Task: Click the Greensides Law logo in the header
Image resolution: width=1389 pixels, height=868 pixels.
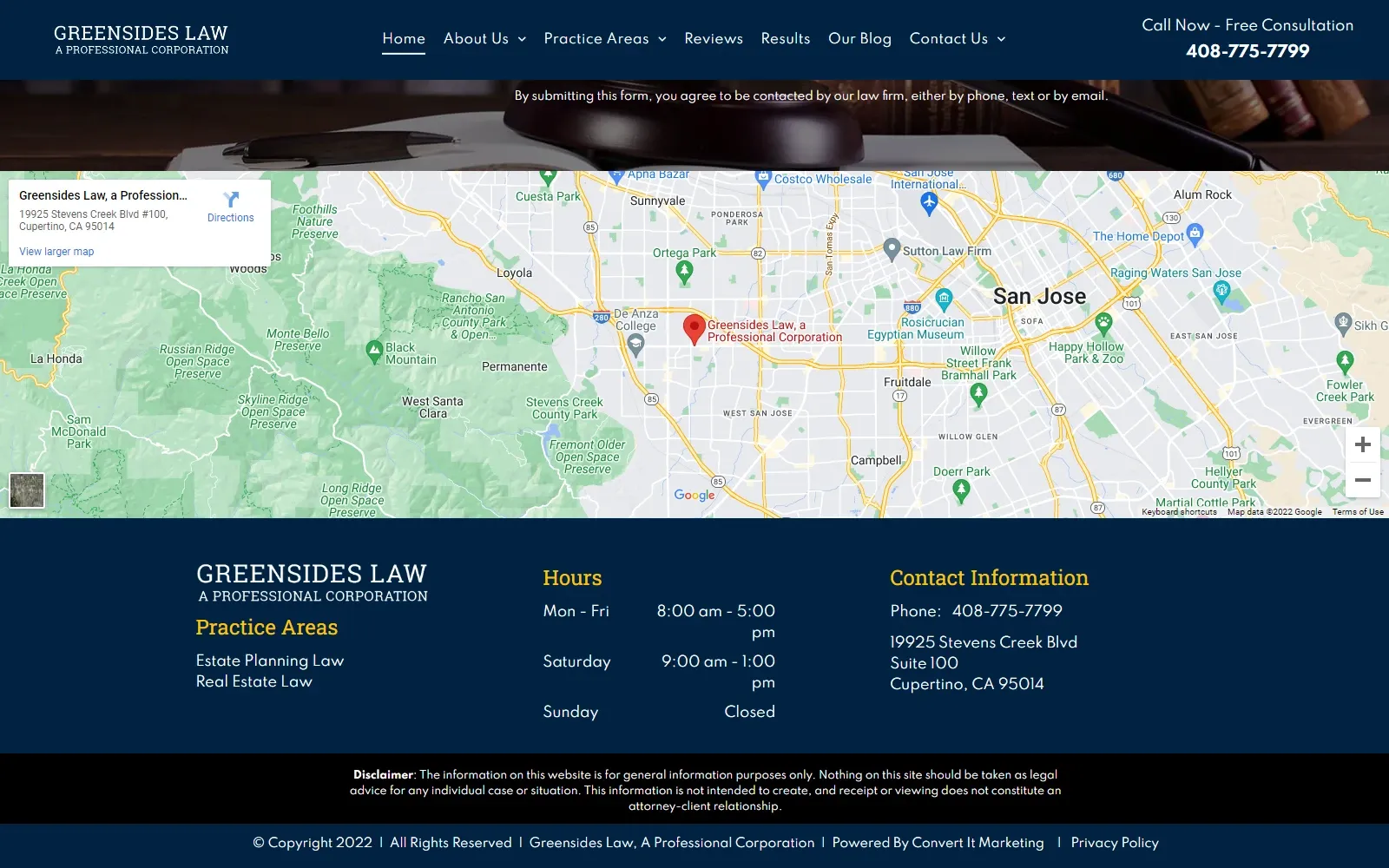Action: click(x=142, y=38)
